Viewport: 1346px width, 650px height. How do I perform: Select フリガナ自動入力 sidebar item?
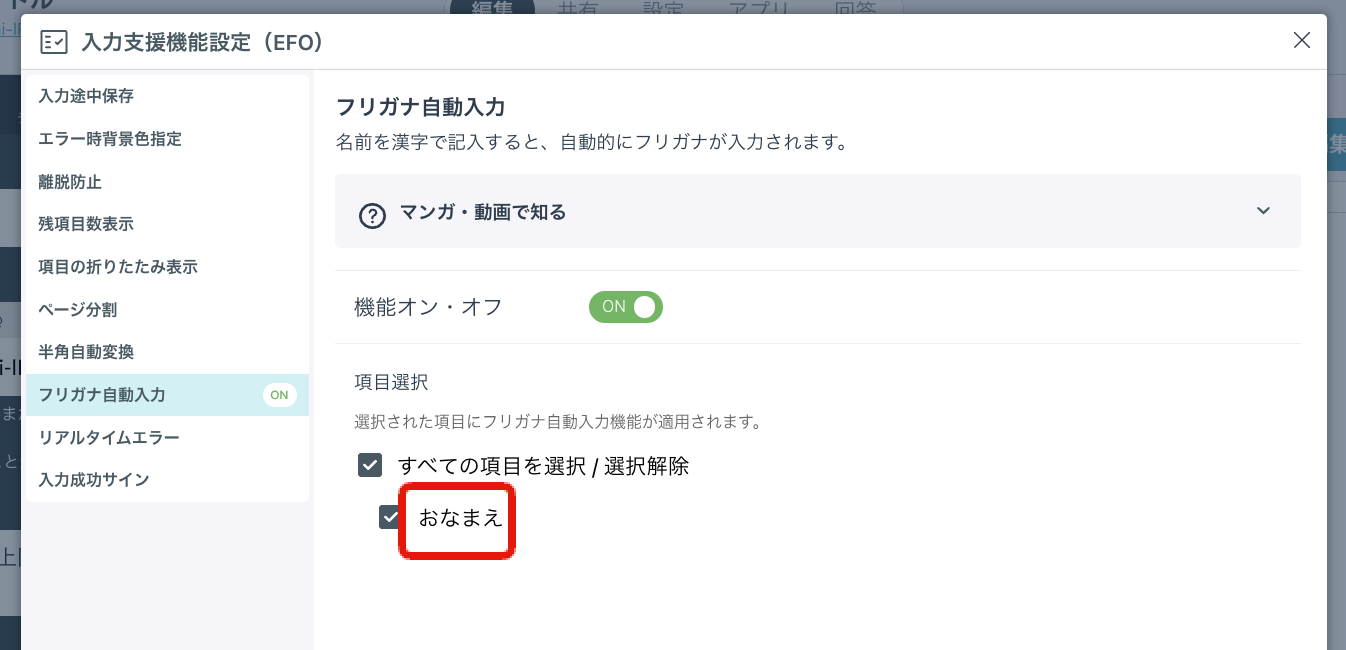tap(165, 395)
